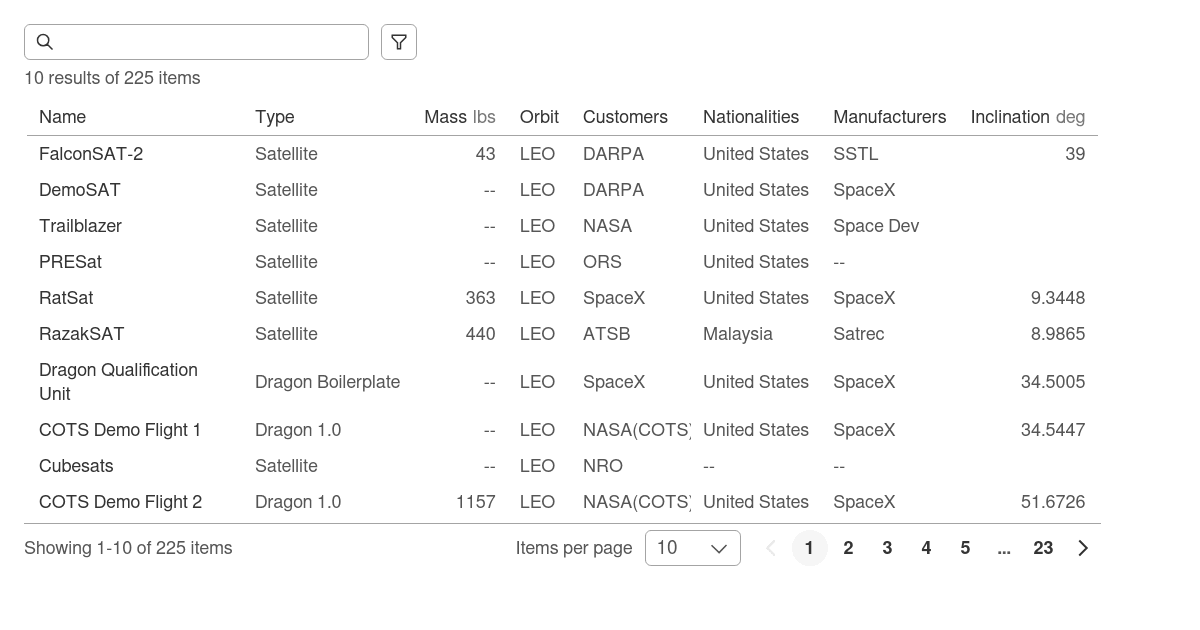This screenshot has height=630, width=1200.
Task: Select page 5 in pagination
Action: pyautogui.click(x=965, y=548)
